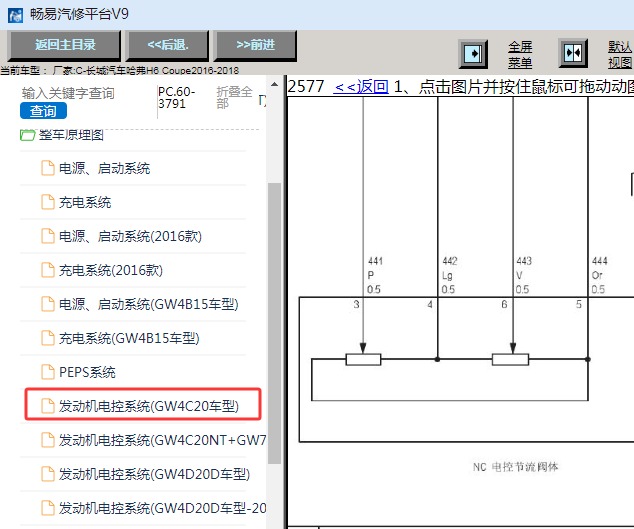The image size is (634, 529).
Task: Select 电源、启动系统(GW4B15车型)
Action: coord(149,304)
